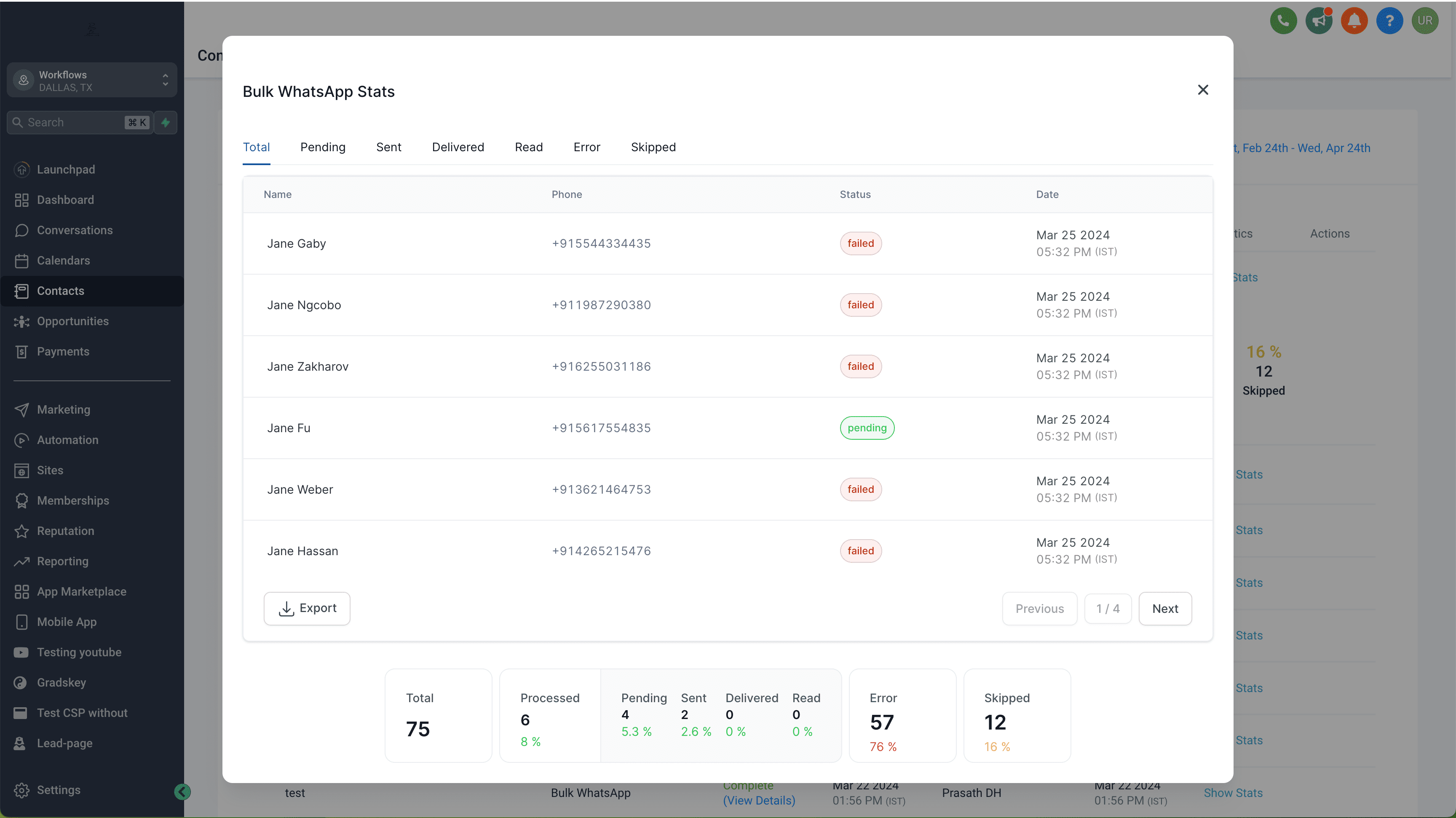Click the Total 75 summary card
The height and width of the screenshot is (818, 1456).
[x=438, y=716]
